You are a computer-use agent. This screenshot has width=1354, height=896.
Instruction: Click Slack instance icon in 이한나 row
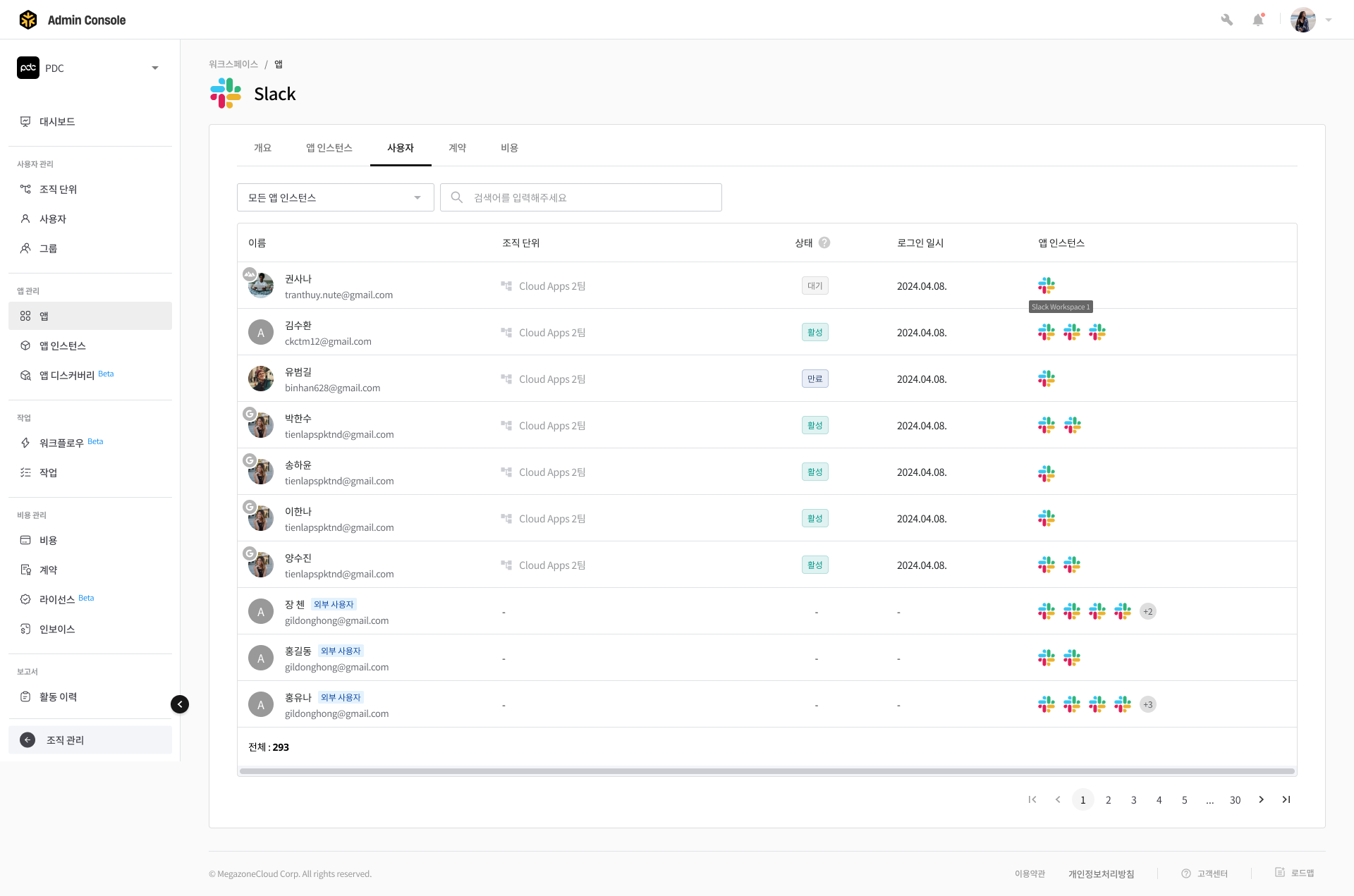pyautogui.click(x=1047, y=518)
